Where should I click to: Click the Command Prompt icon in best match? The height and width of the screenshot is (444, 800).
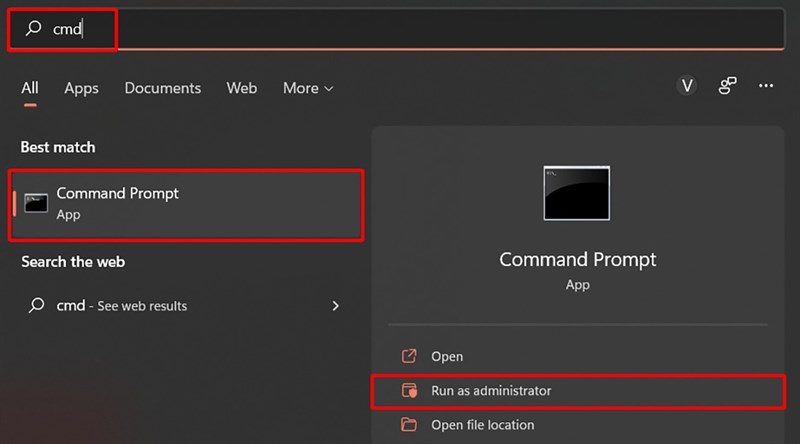pyautogui.click(x=36, y=203)
